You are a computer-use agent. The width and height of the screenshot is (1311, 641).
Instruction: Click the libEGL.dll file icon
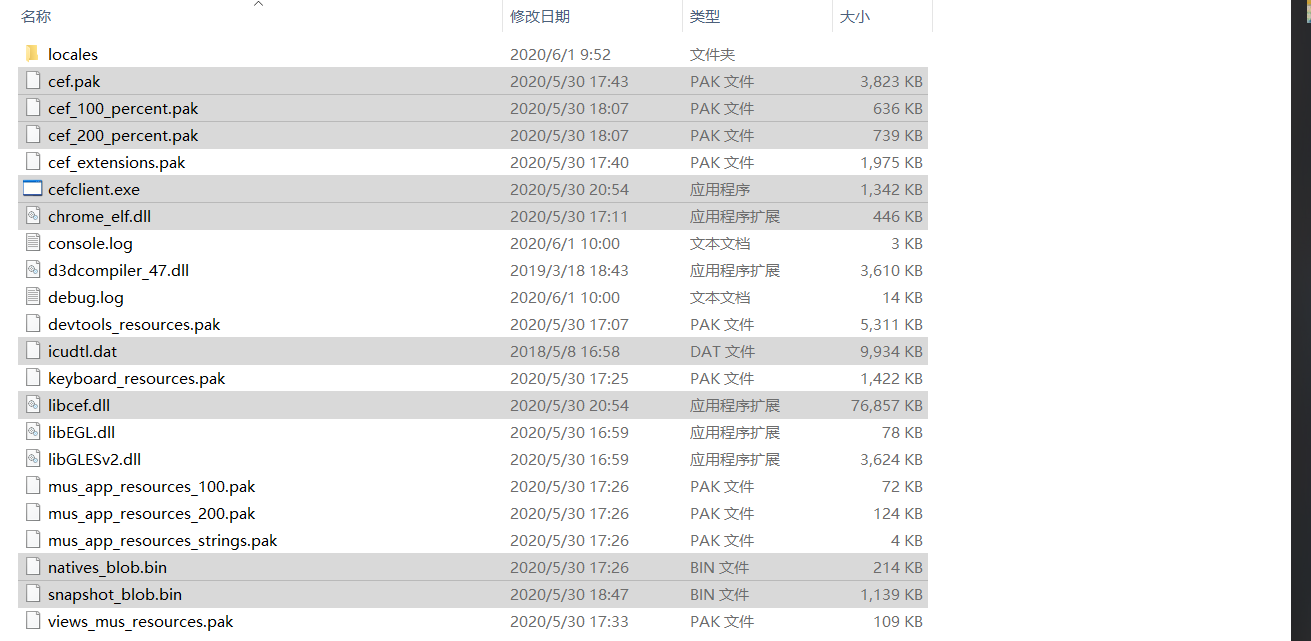pos(32,432)
